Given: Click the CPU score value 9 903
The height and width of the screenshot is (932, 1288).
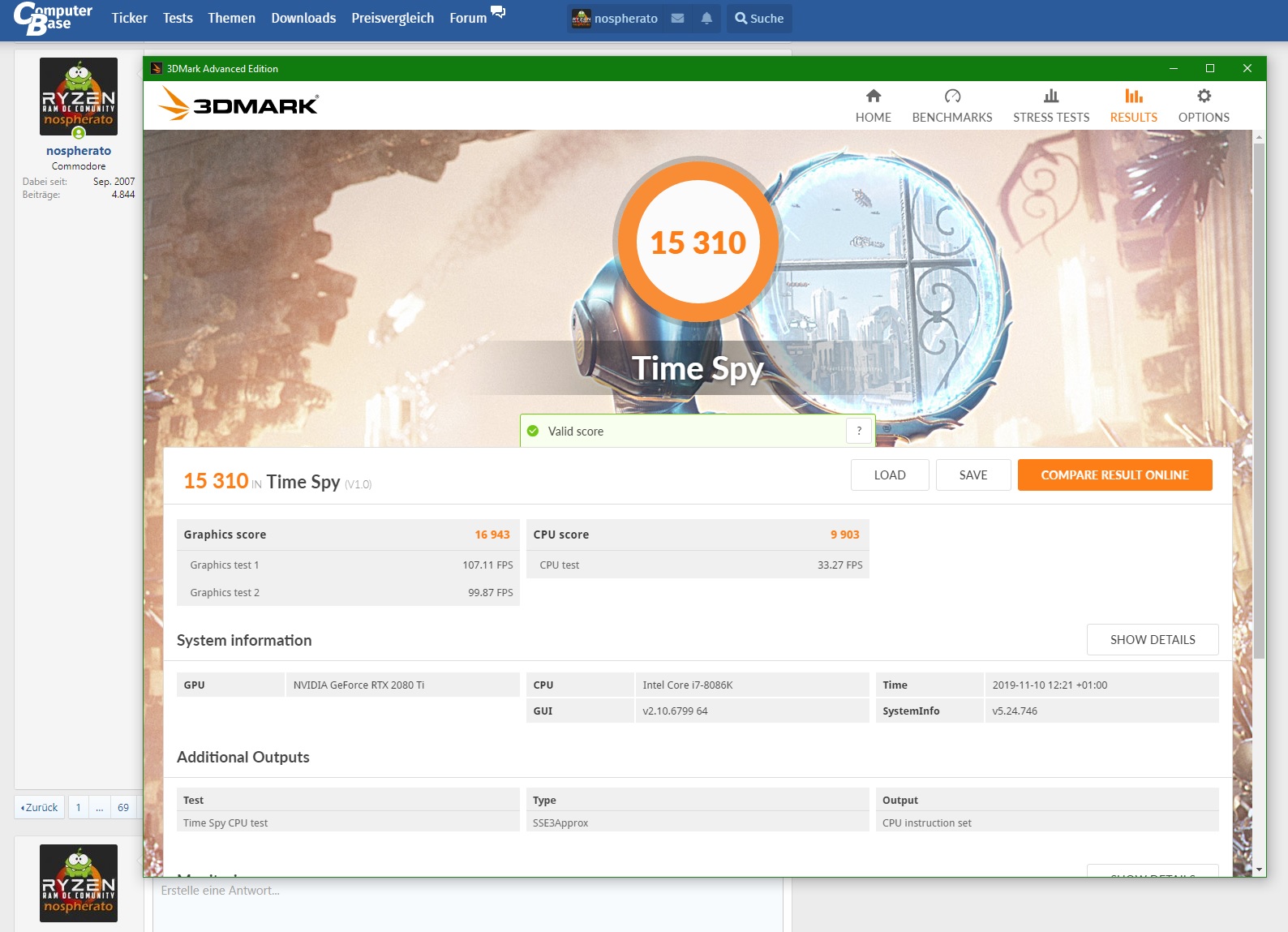Looking at the screenshot, I should 844,535.
